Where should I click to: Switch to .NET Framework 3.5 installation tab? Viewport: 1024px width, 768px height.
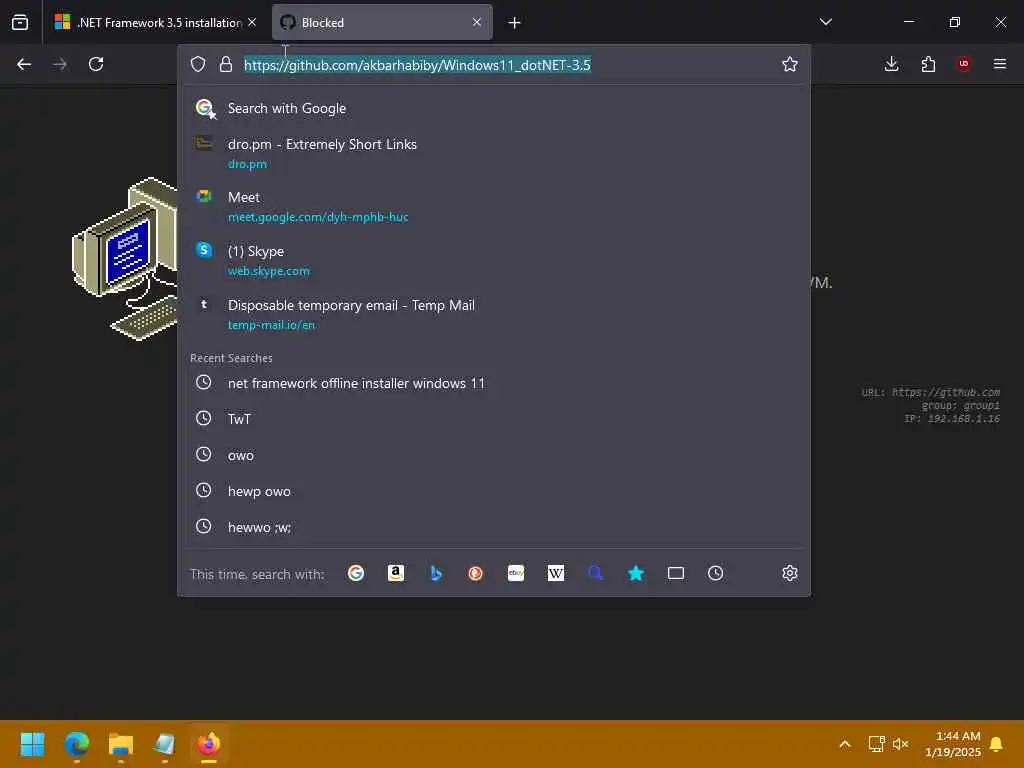click(155, 22)
